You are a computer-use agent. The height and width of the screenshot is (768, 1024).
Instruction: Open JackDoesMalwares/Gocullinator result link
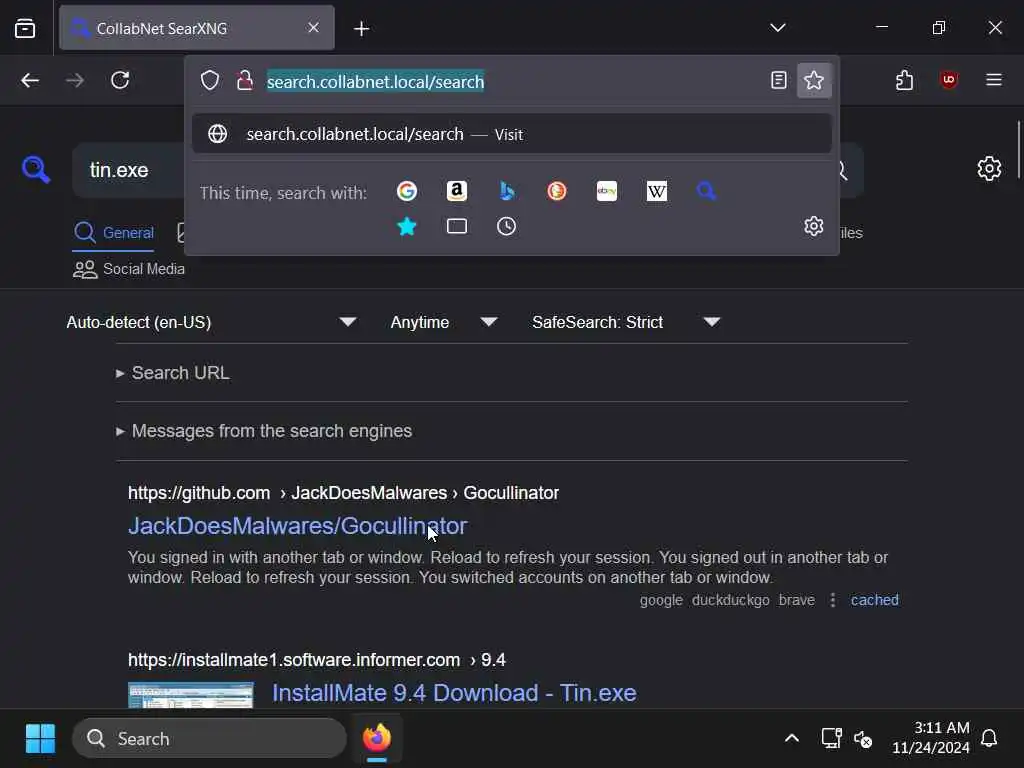(x=298, y=526)
